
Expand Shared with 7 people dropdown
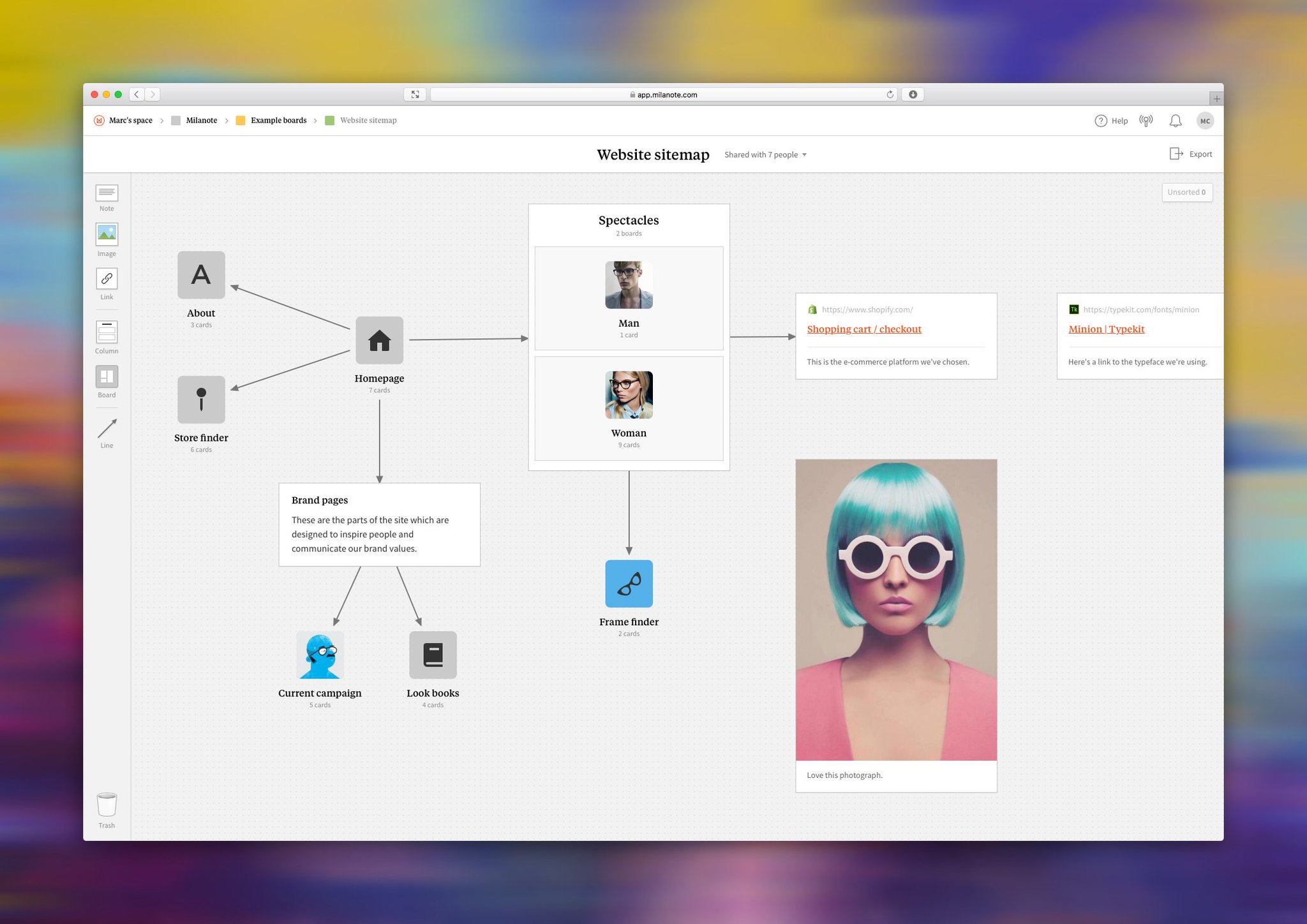(765, 154)
